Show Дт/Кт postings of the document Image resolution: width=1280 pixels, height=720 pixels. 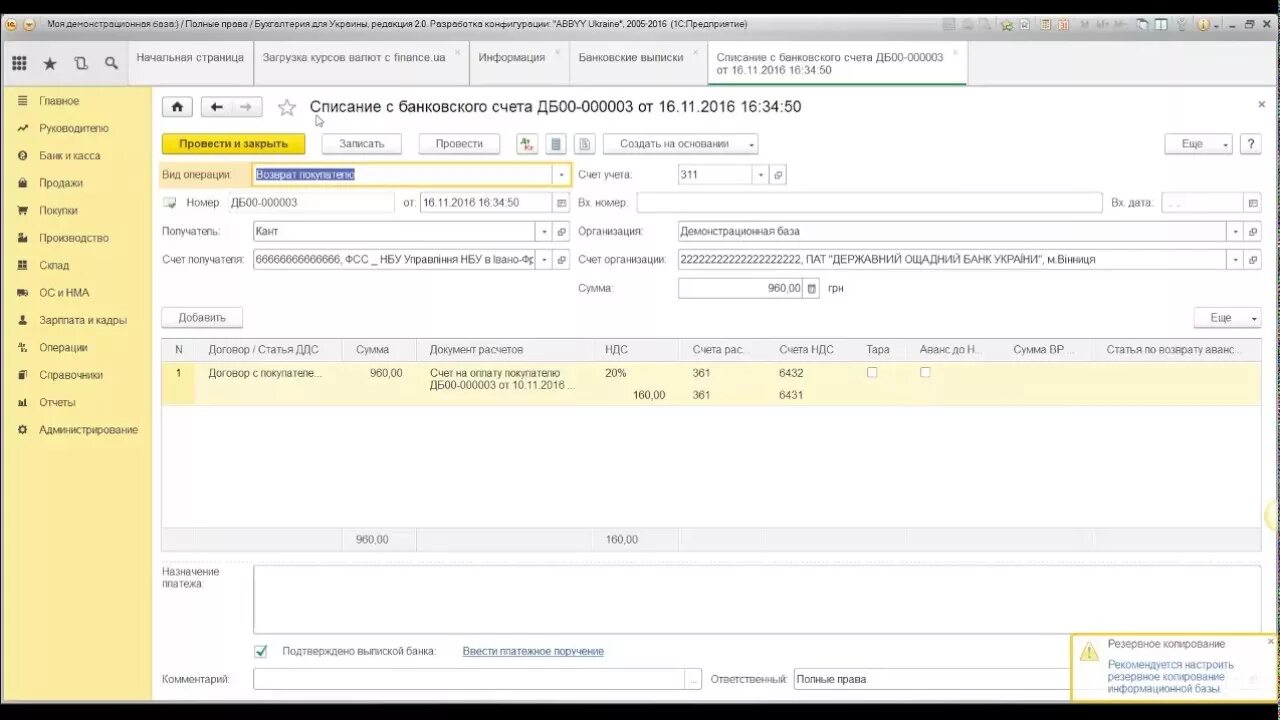pos(527,144)
